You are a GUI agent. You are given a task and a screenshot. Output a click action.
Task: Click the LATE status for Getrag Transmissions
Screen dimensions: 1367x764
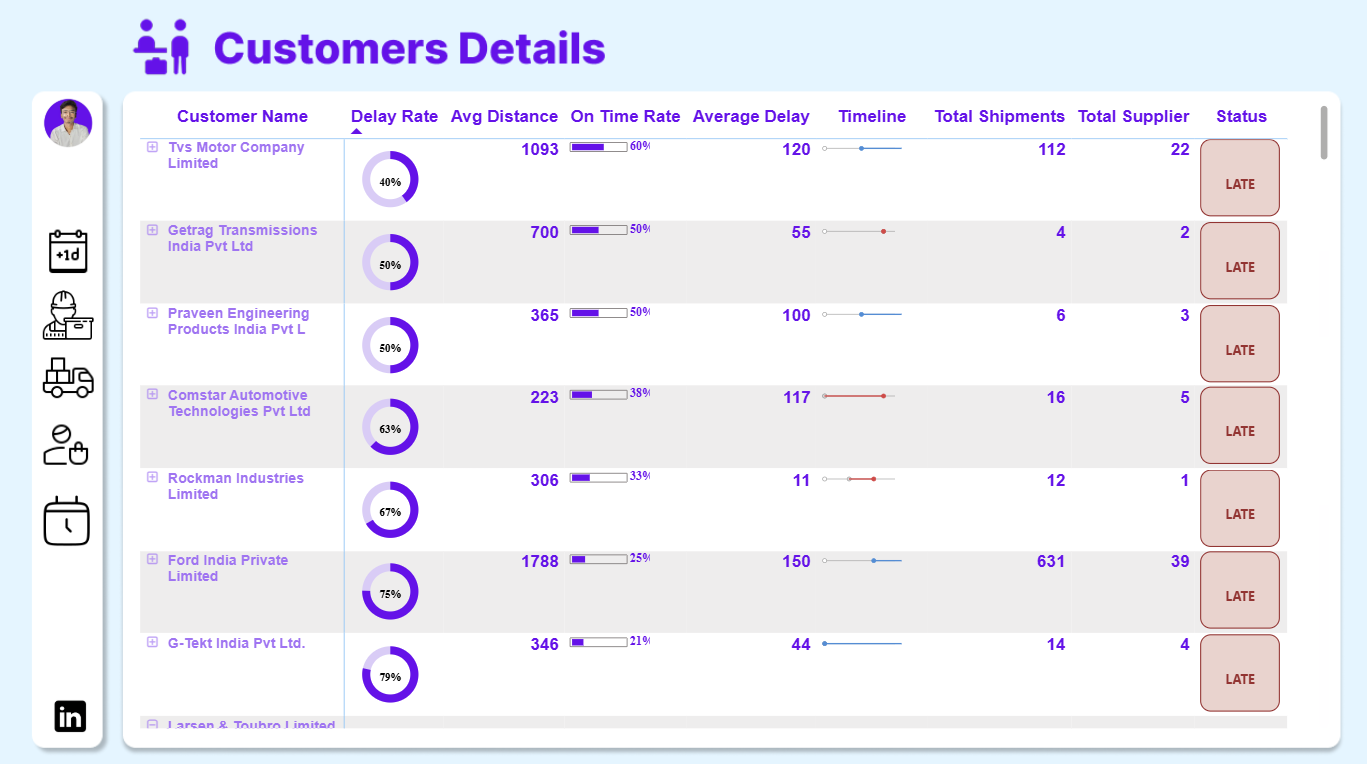1240,261
